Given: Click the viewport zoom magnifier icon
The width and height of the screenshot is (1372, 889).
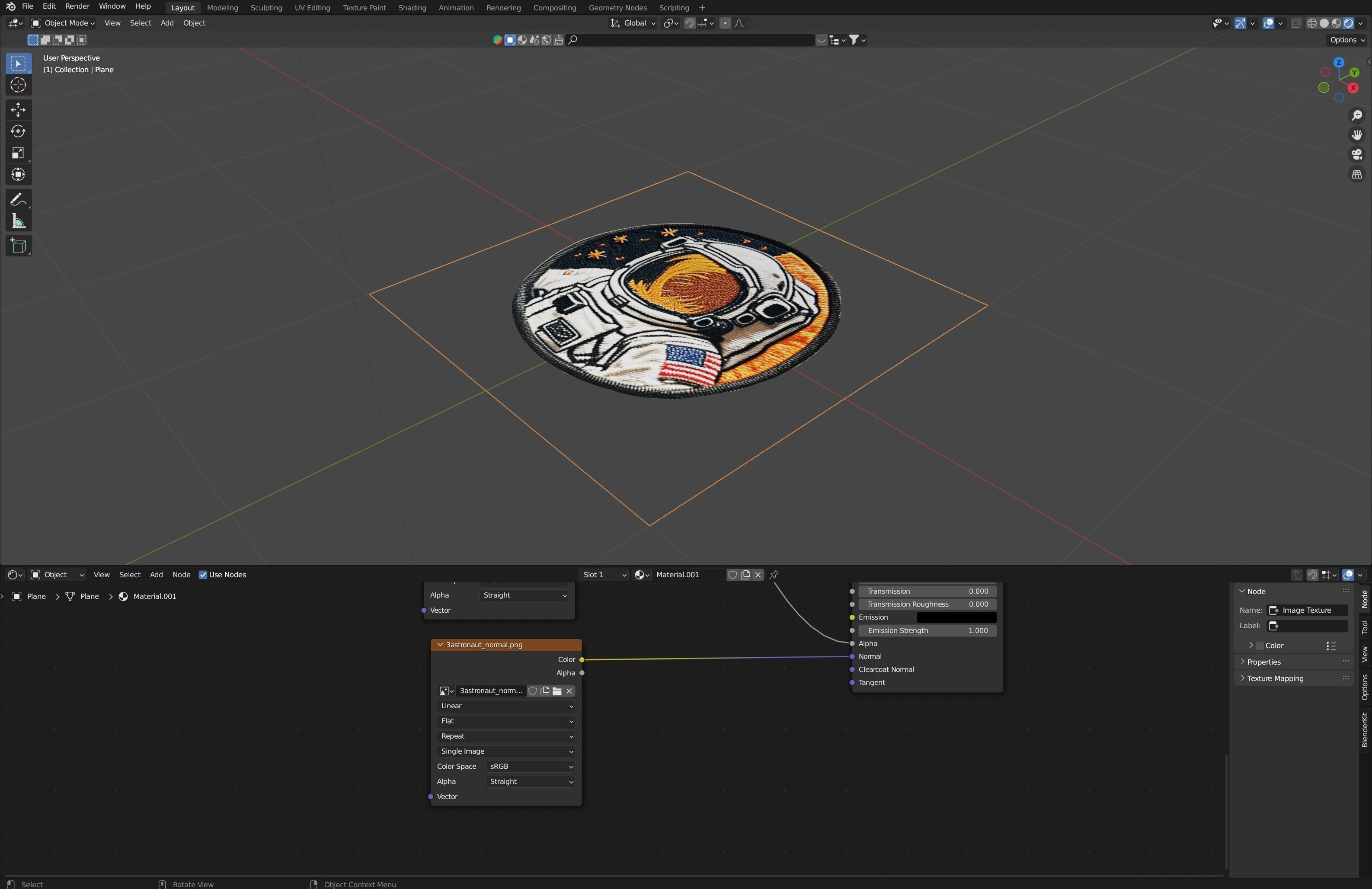Looking at the screenshot, I should pos(1356,115).
